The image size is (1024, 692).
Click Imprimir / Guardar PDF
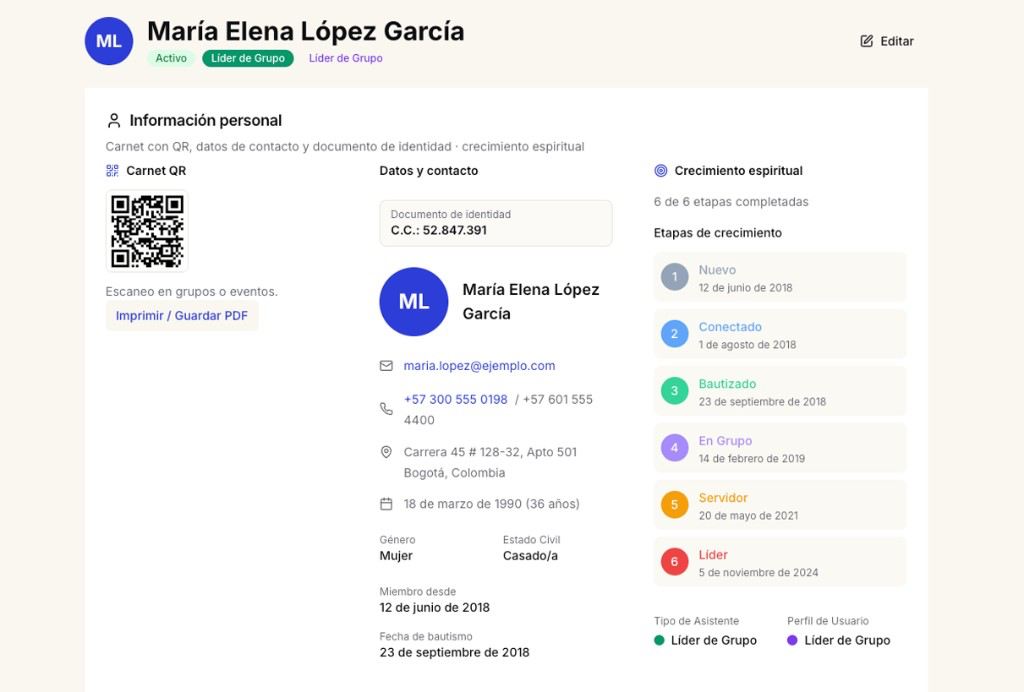point(182,315)
